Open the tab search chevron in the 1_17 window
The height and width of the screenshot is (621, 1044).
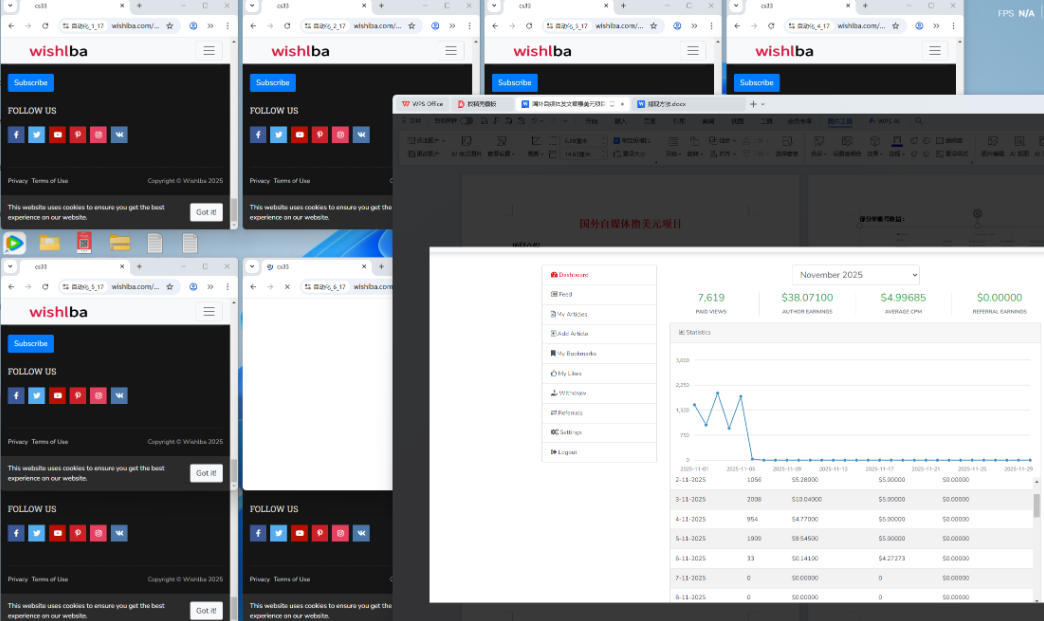pyautogui.click(x=9, y=6)
